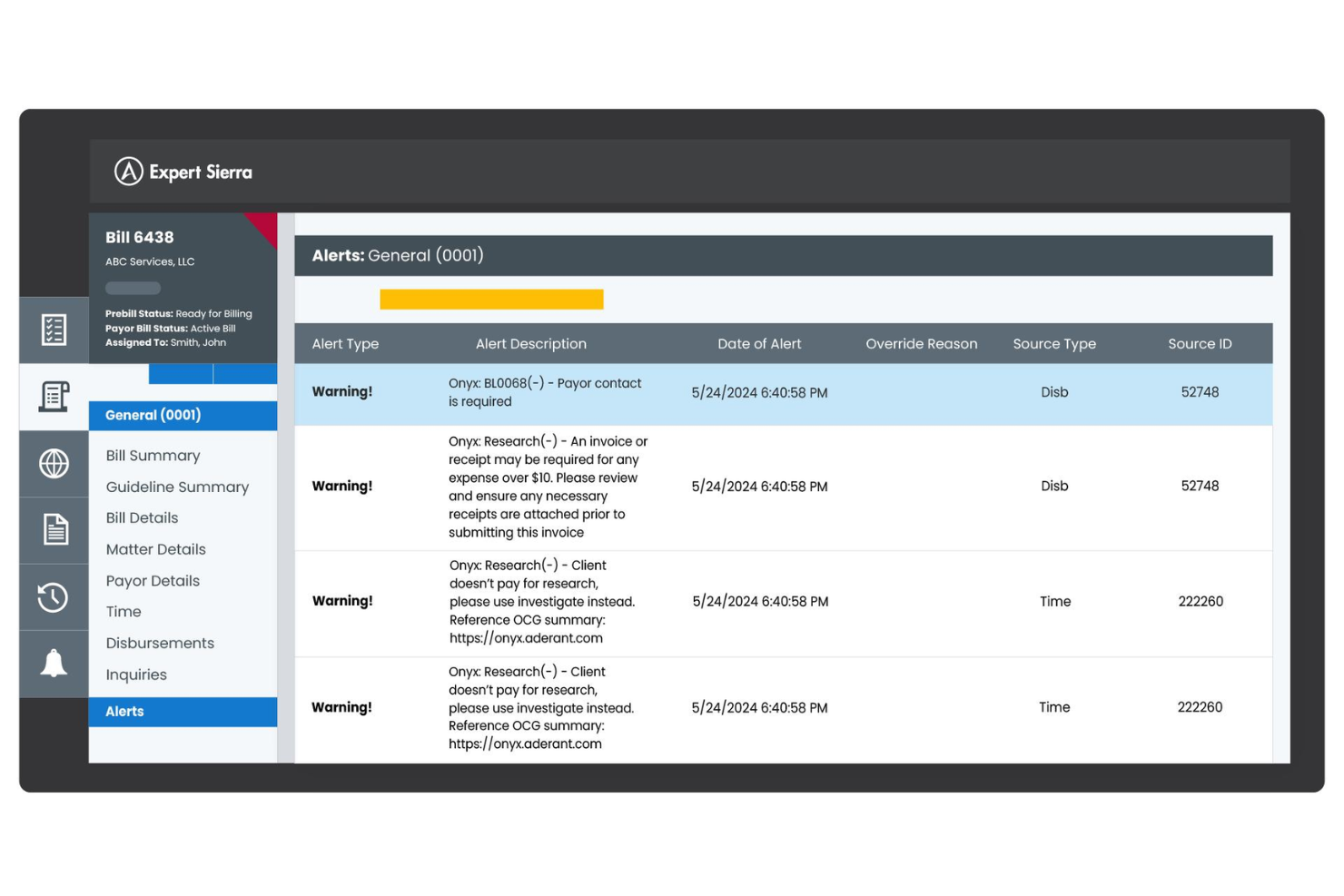Sort by Date of Alert column
This screenshot has height=896, width=1344.
[759, 344]
